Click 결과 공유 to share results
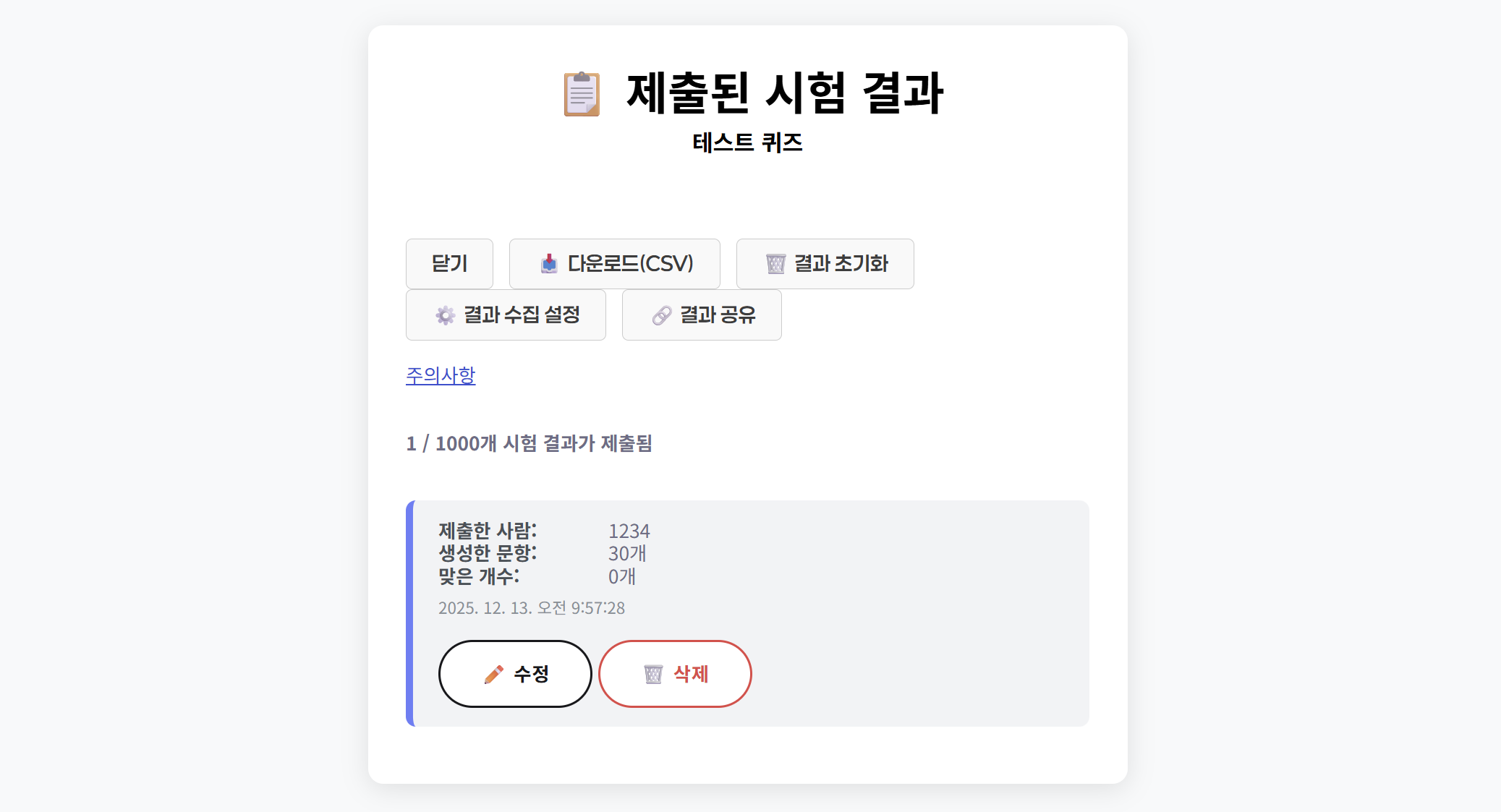 coord(701,315)
